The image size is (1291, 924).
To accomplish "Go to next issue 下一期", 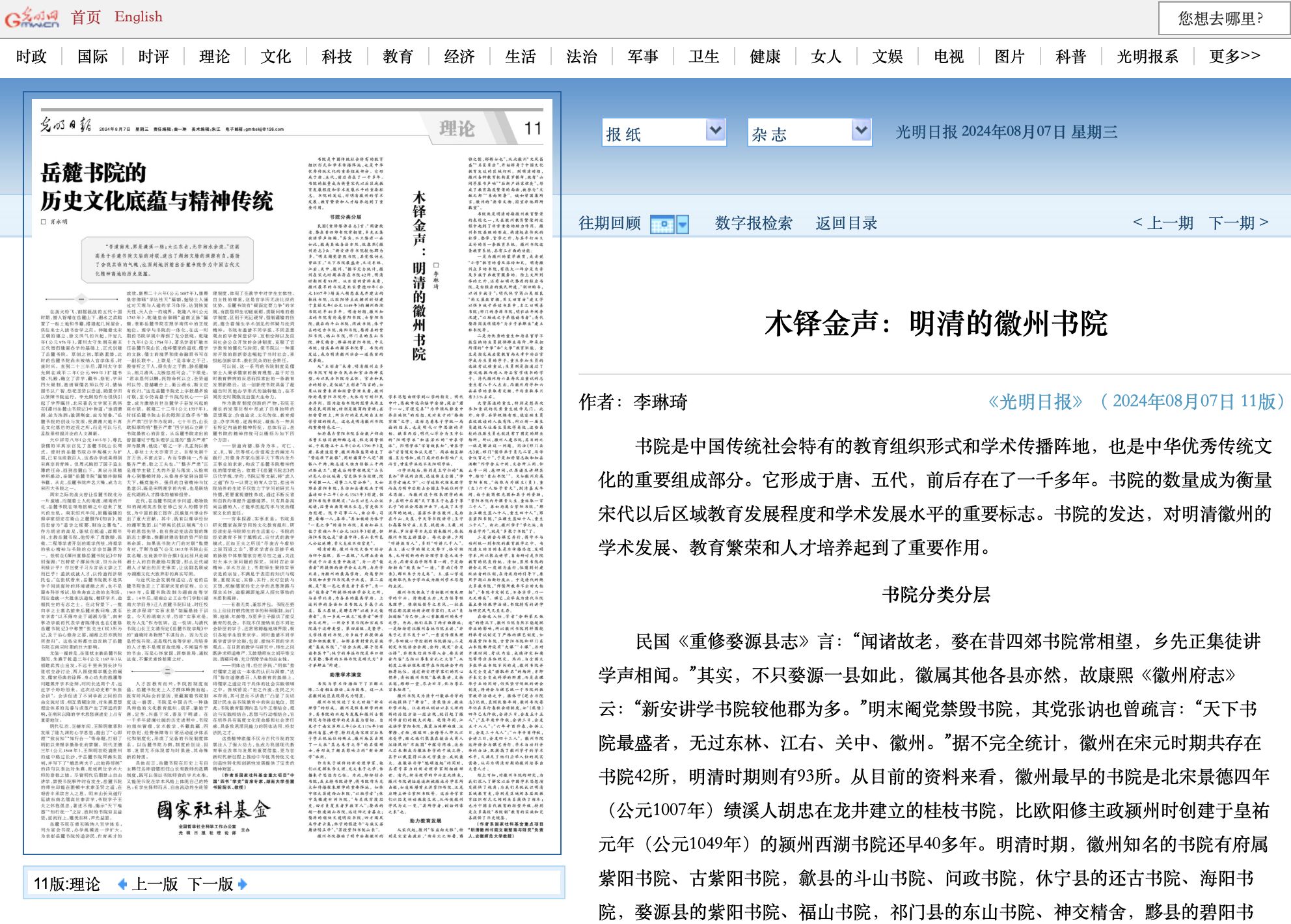I will [1239, 223].
